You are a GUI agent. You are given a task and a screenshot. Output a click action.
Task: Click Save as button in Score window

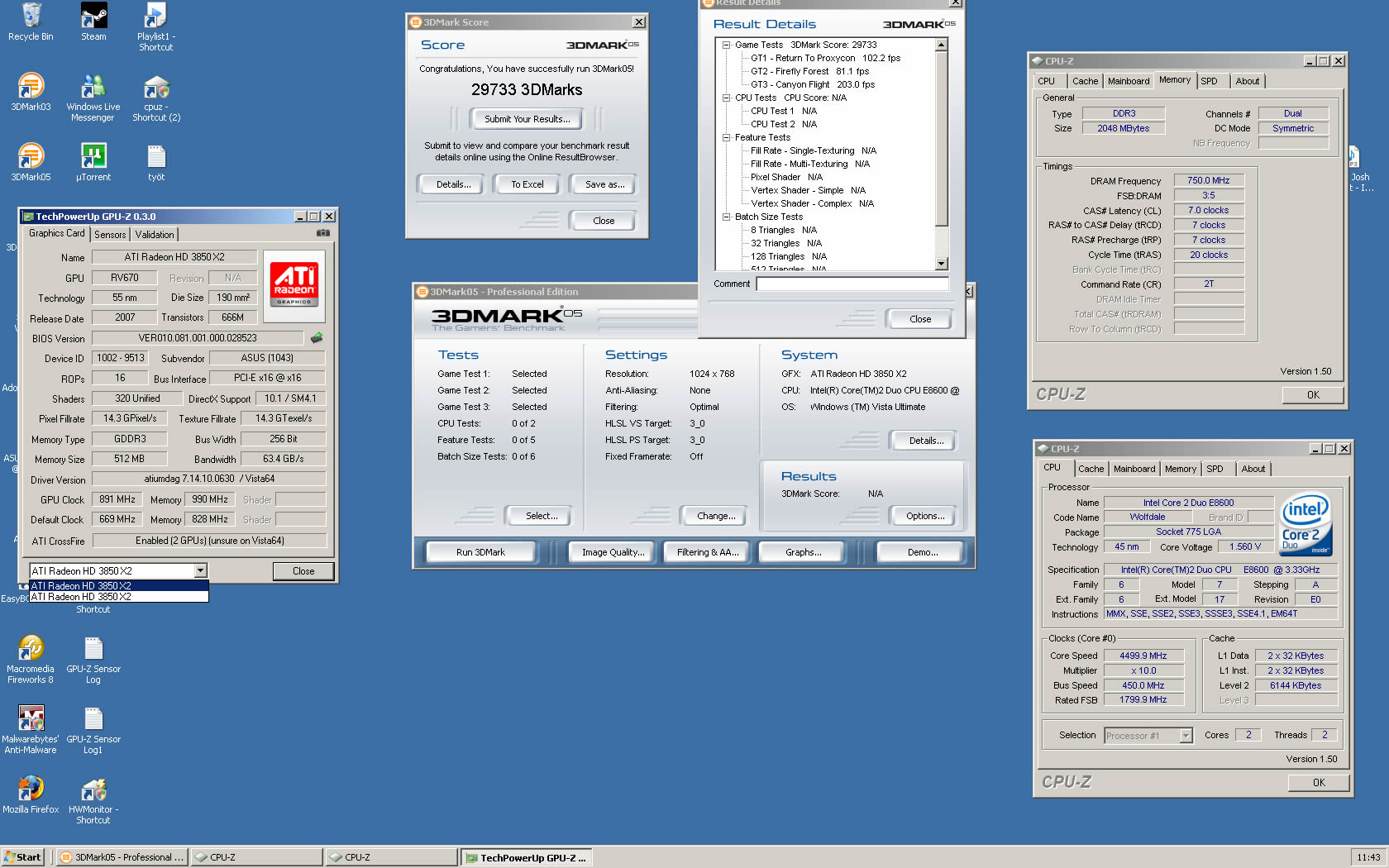[604, 184]
